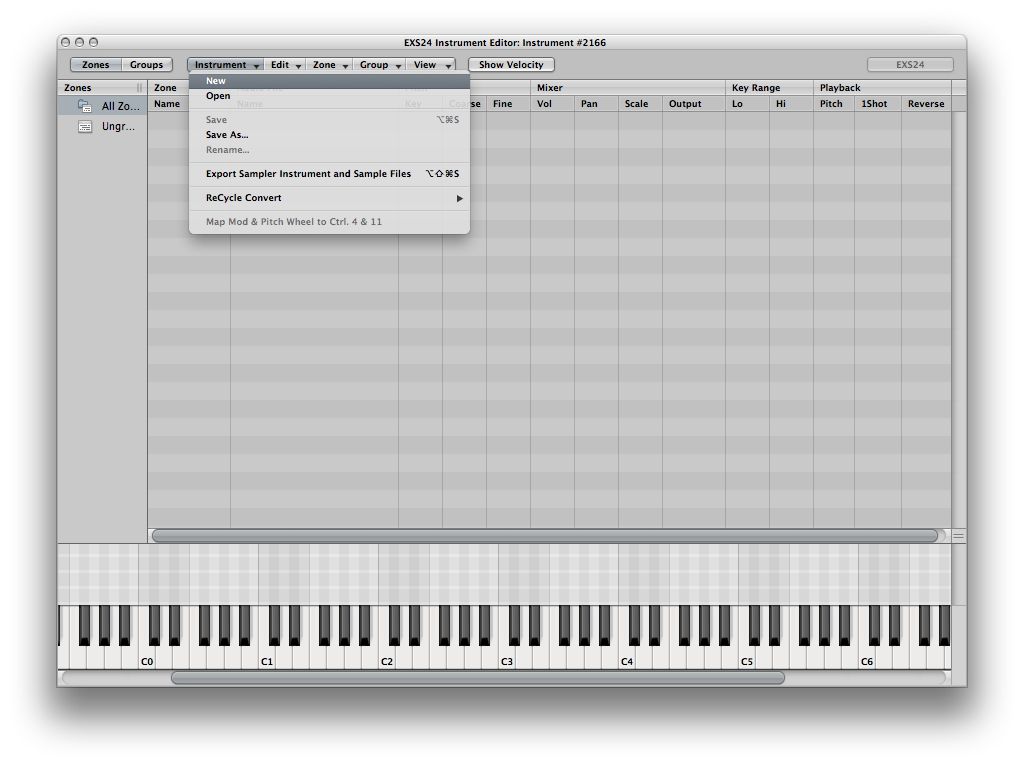Choose Open from the Instrument menu
This screenshot has height=766, width=1024.
pos(329,96)
